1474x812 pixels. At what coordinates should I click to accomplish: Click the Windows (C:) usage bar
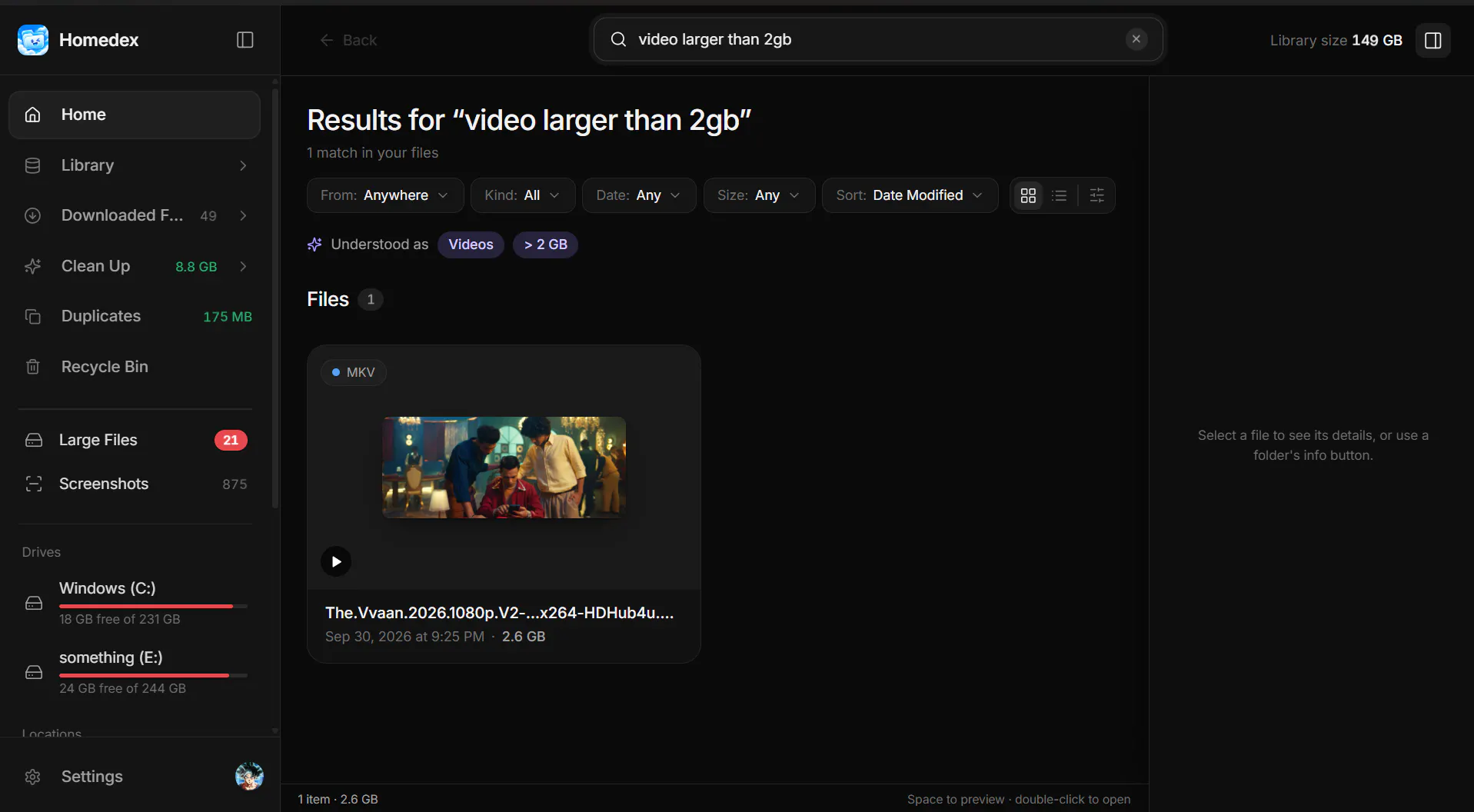pyautogui.click(x=153, y=606)
